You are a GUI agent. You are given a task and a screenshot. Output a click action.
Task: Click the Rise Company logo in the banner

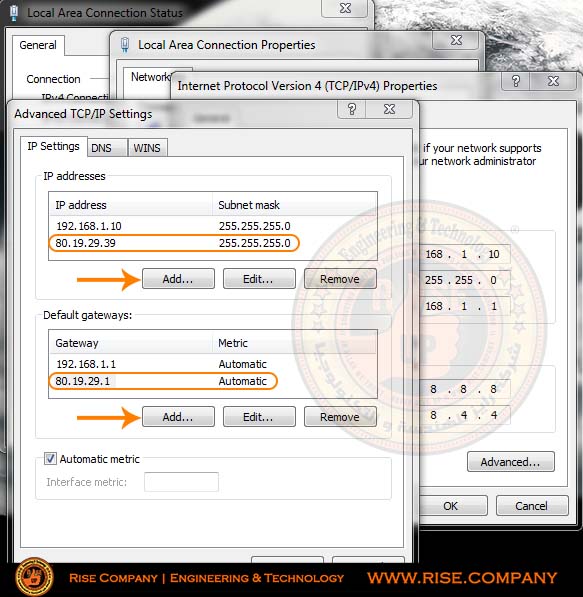[35, 577]
